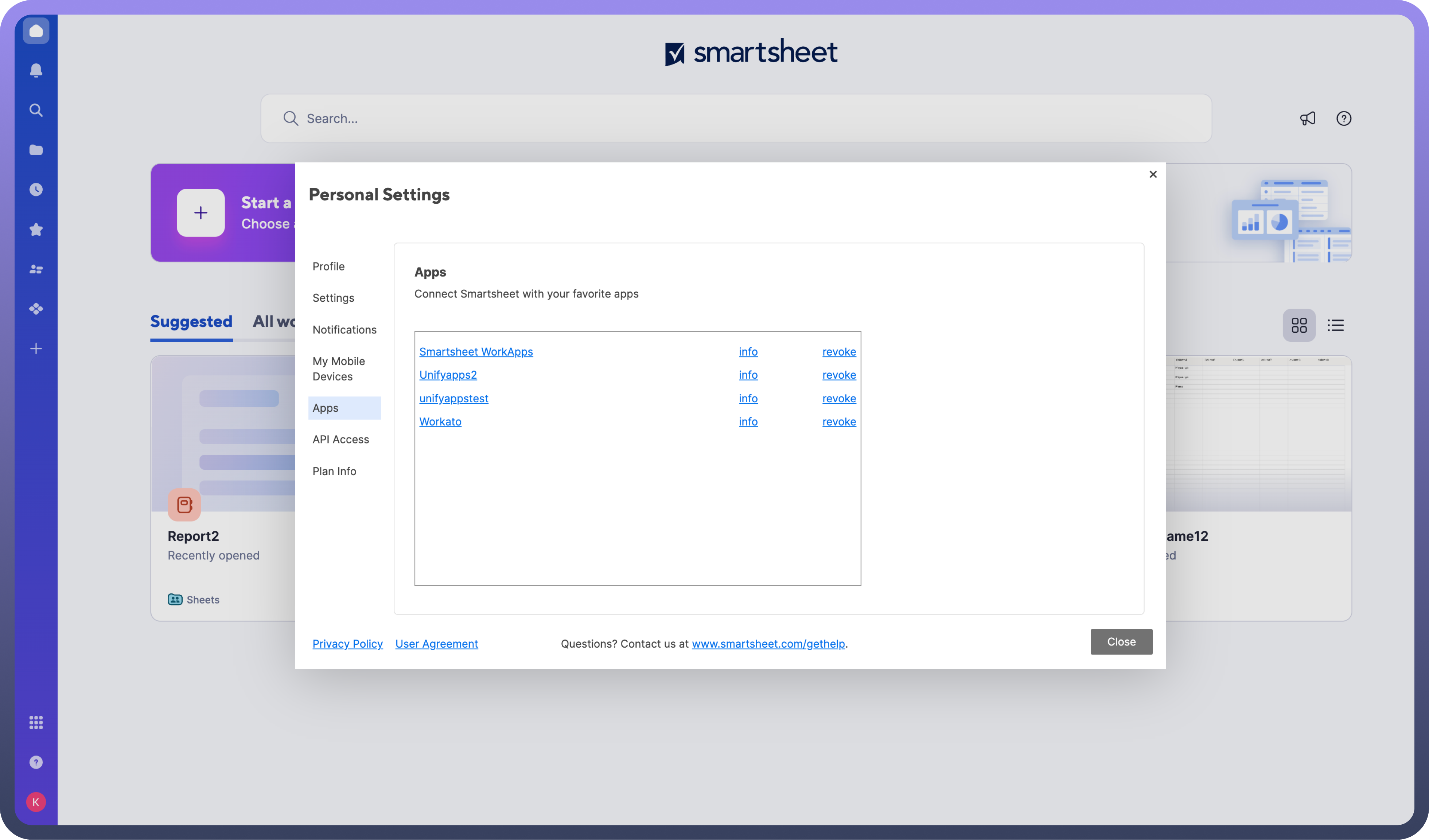View info for Unifyapps2
This screenshot has height=840, width=1429.
coord(748,375)
